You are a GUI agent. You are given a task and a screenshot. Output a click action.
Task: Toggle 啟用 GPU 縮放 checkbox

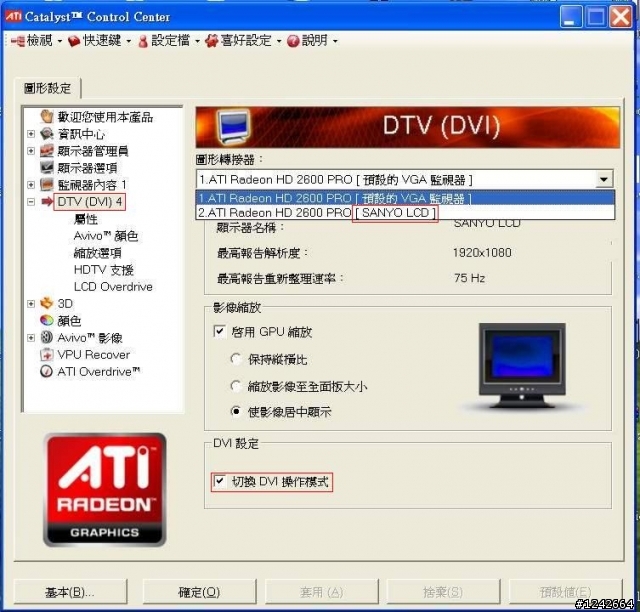pyautogui.click(x=220, y=331)
